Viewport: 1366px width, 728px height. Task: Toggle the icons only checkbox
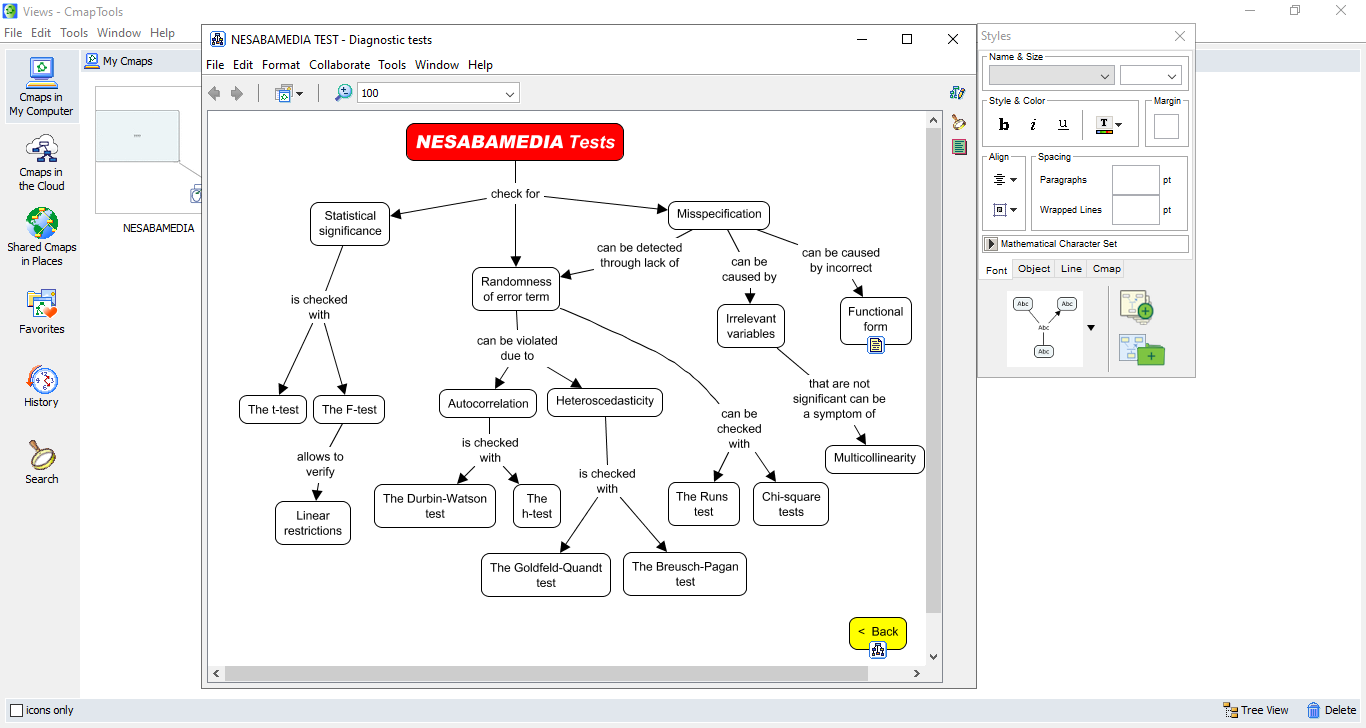coord(16,710)
